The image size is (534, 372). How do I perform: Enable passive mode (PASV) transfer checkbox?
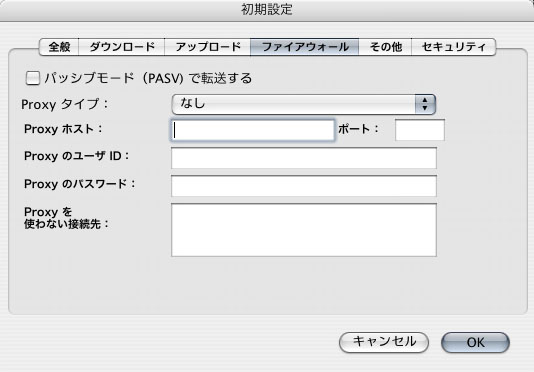click(33, 78)
